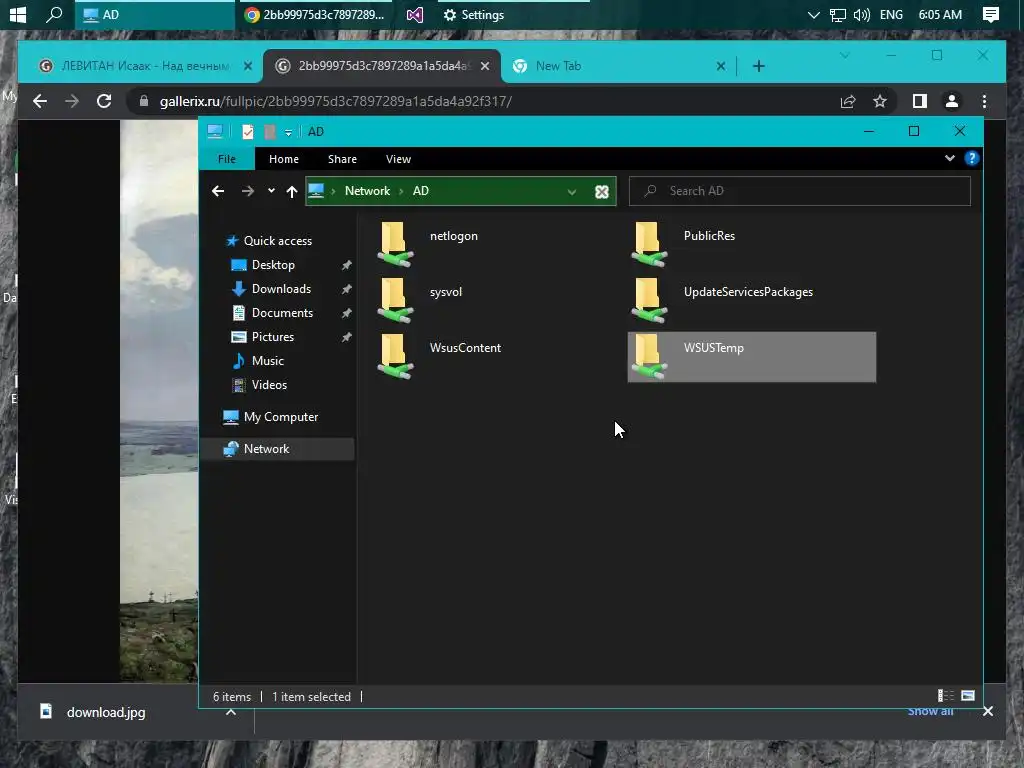Open the Home ribbon tab
The image size is (1024, 768).
click(283, 159)
